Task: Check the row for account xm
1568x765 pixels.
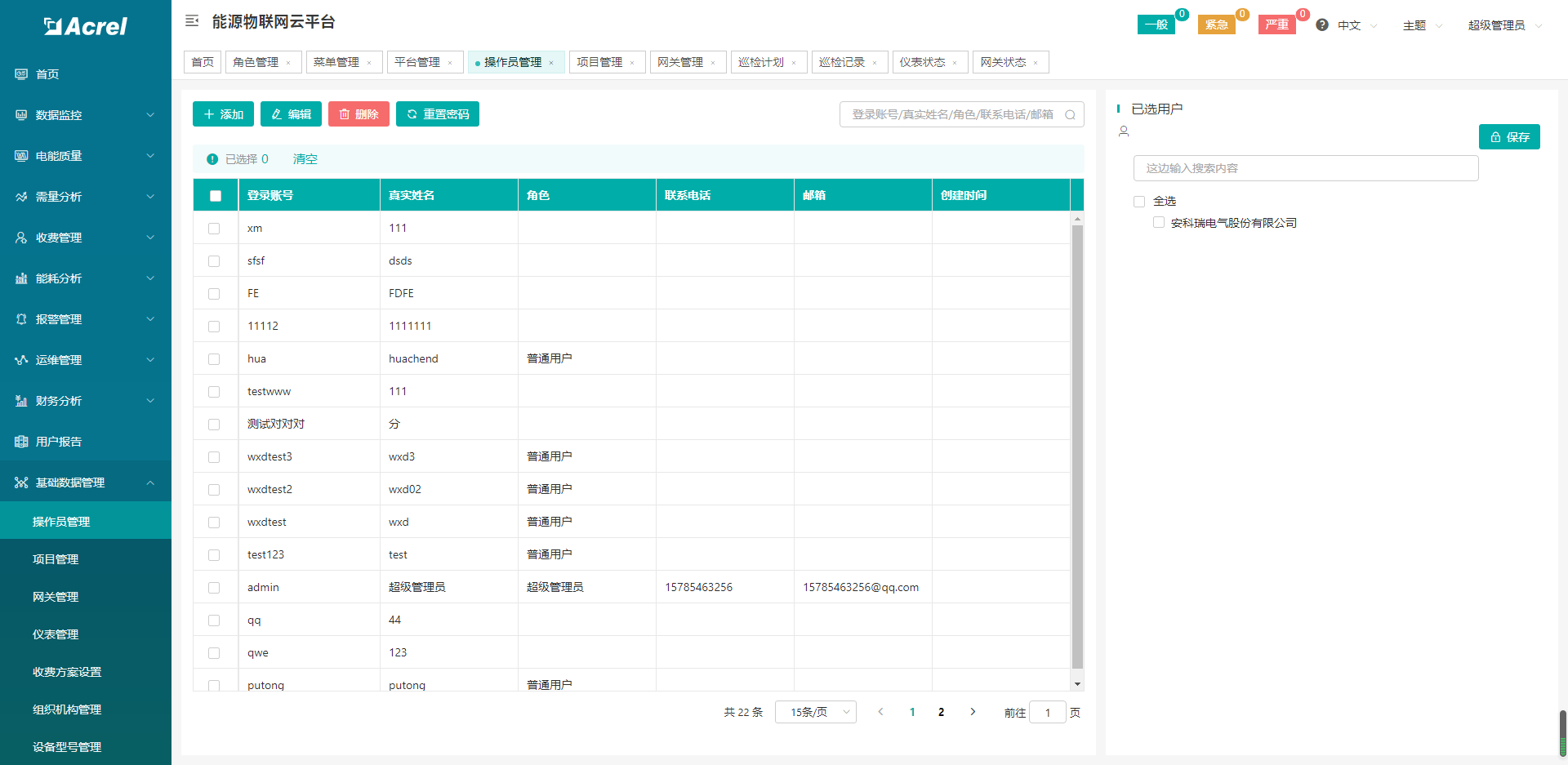Action: coord(214,229)
